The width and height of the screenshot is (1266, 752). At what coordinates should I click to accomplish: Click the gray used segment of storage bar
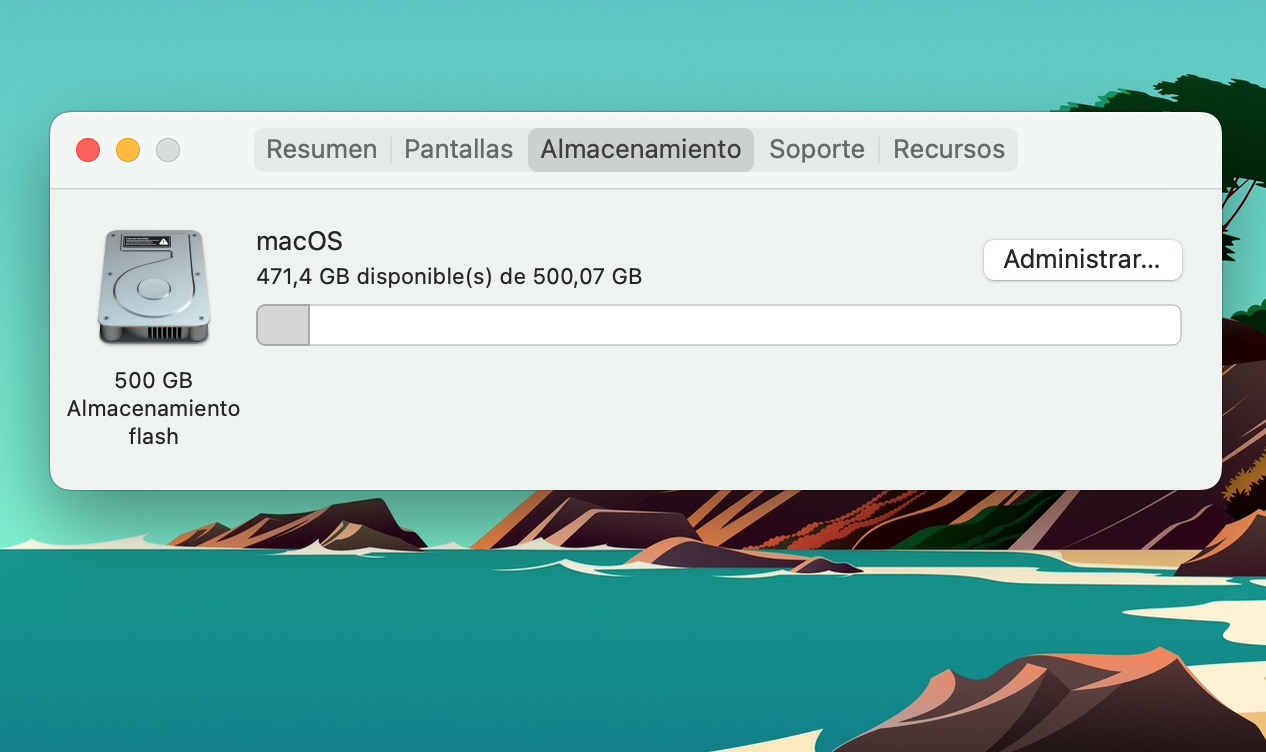(x=283, y=326)
